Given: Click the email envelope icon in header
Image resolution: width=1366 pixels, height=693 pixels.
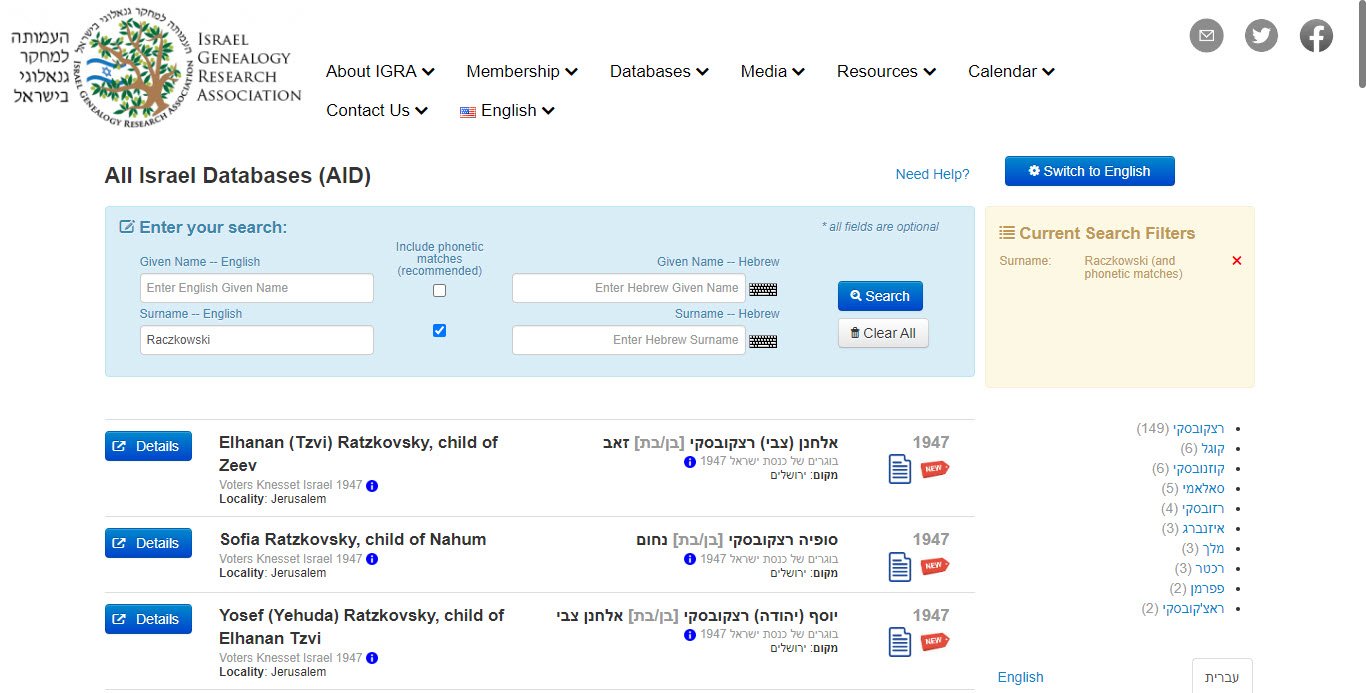Looking at the screenshot, I should coord(1206,36).
